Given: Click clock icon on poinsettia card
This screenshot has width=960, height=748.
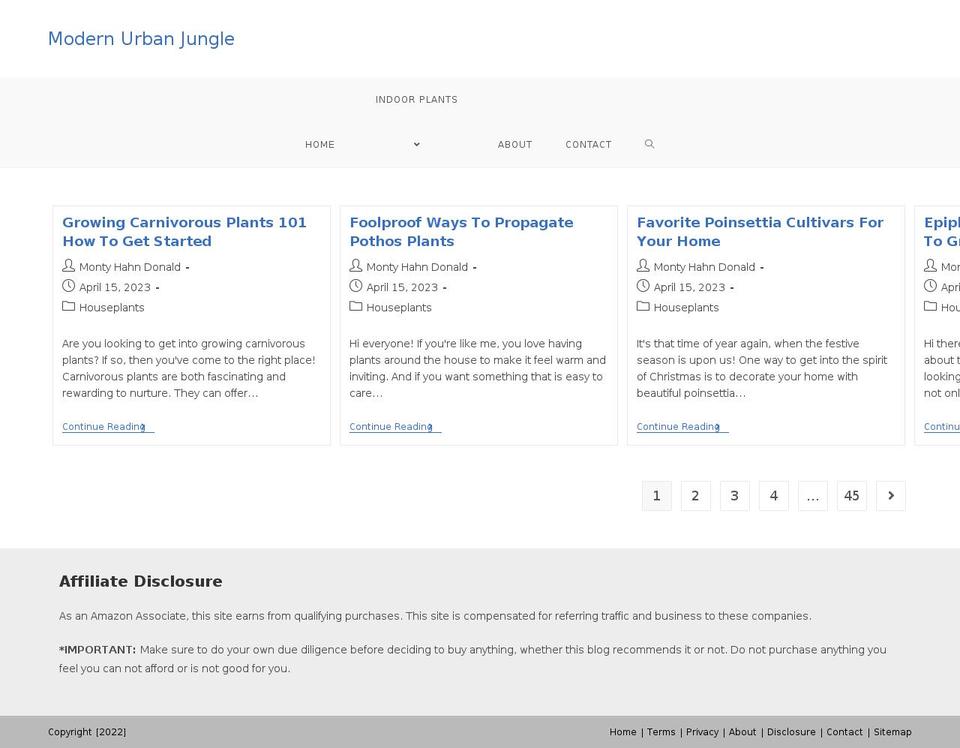Looking at the screenshot, I should 643,286.
